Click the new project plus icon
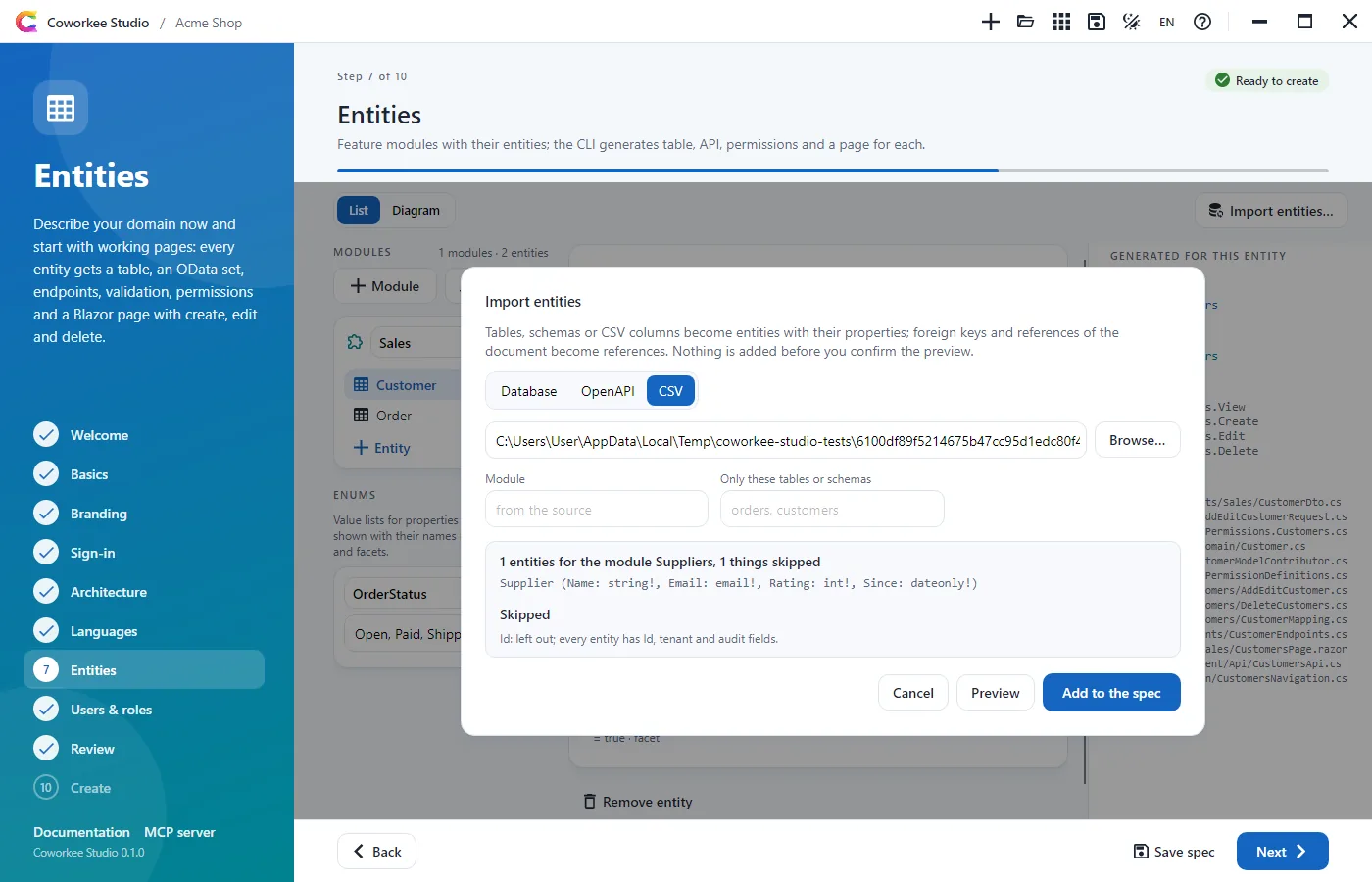1372x882 pixels. point(991,22)
